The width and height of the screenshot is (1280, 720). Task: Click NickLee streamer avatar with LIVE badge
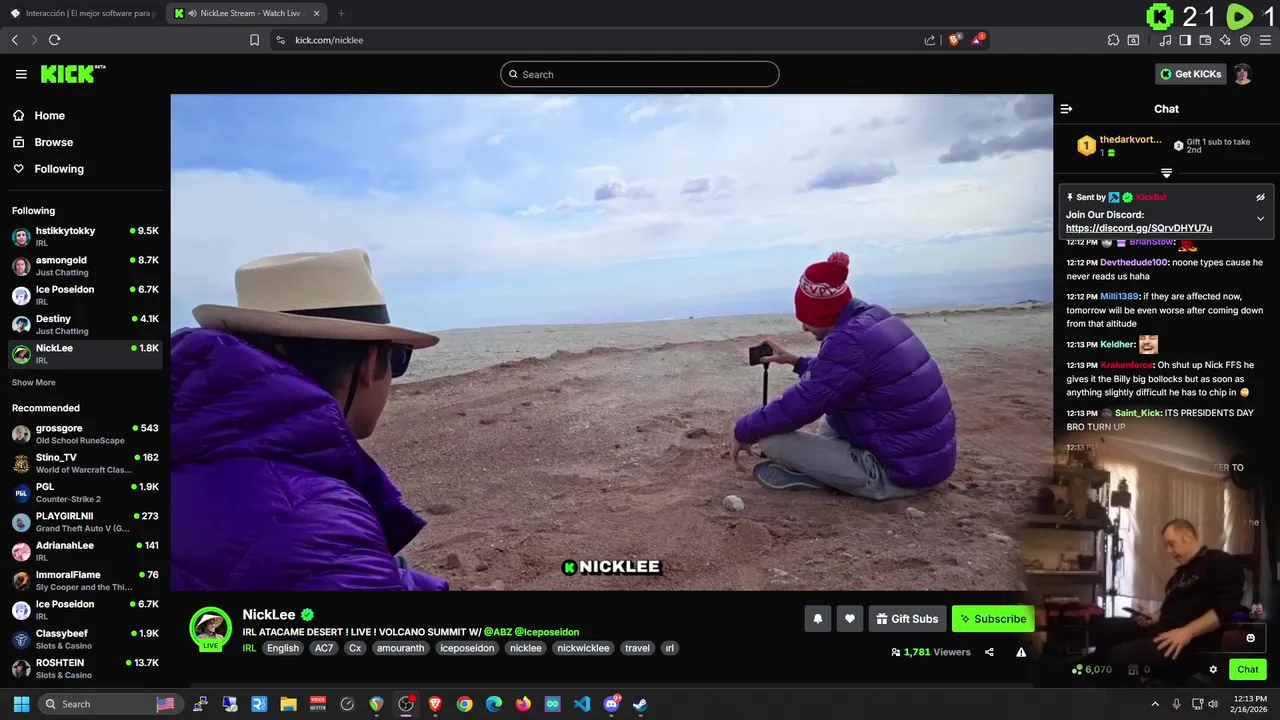click(x=211, y=628)
